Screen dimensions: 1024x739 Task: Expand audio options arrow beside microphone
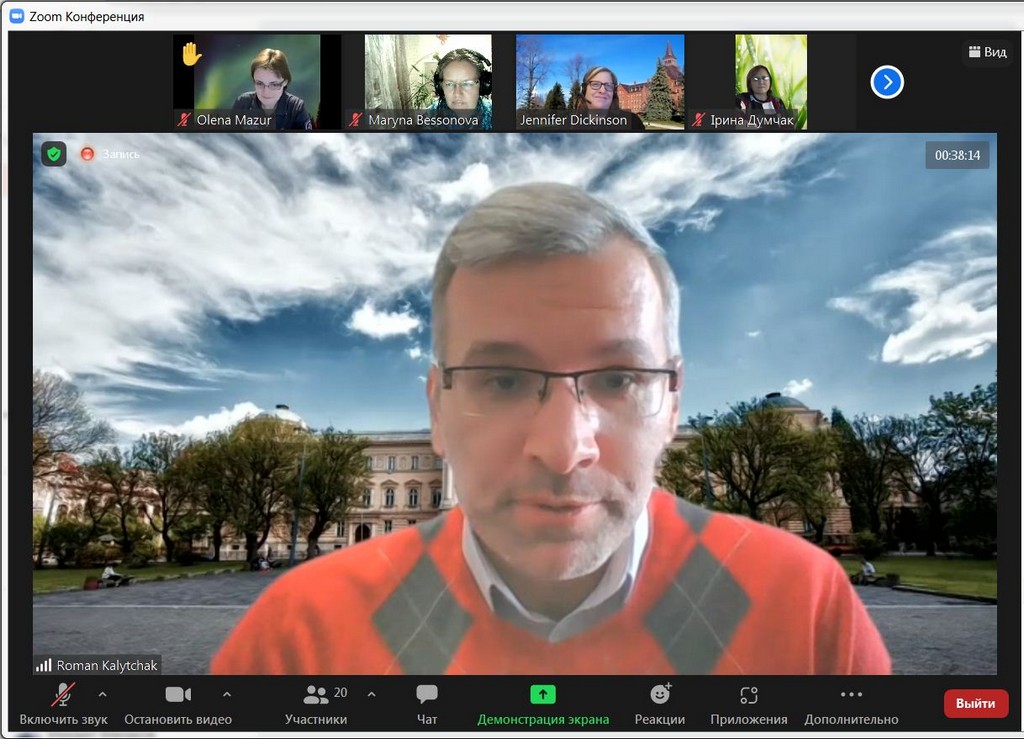[102, 694]
